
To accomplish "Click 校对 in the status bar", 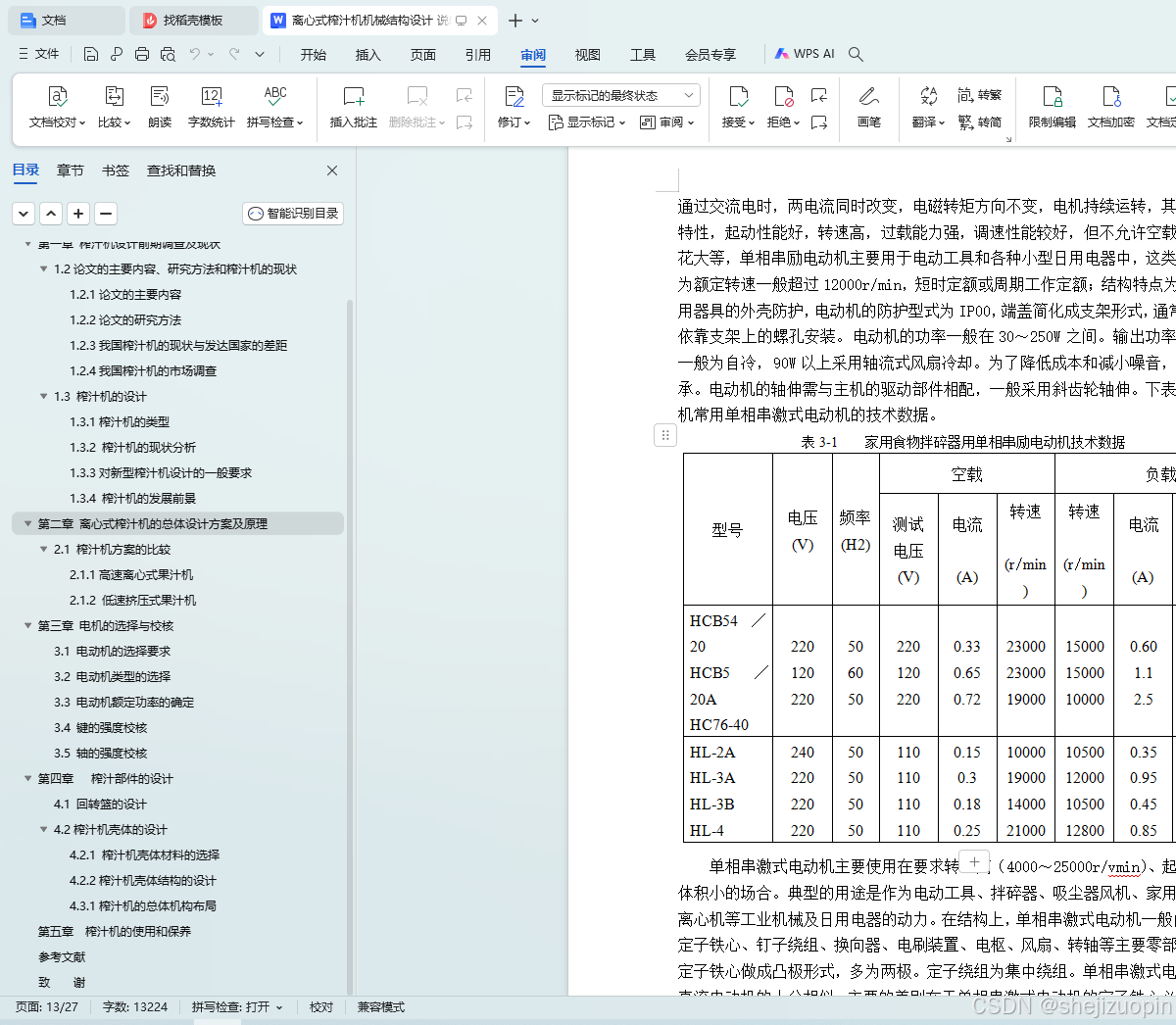I will click(321, 1006).
